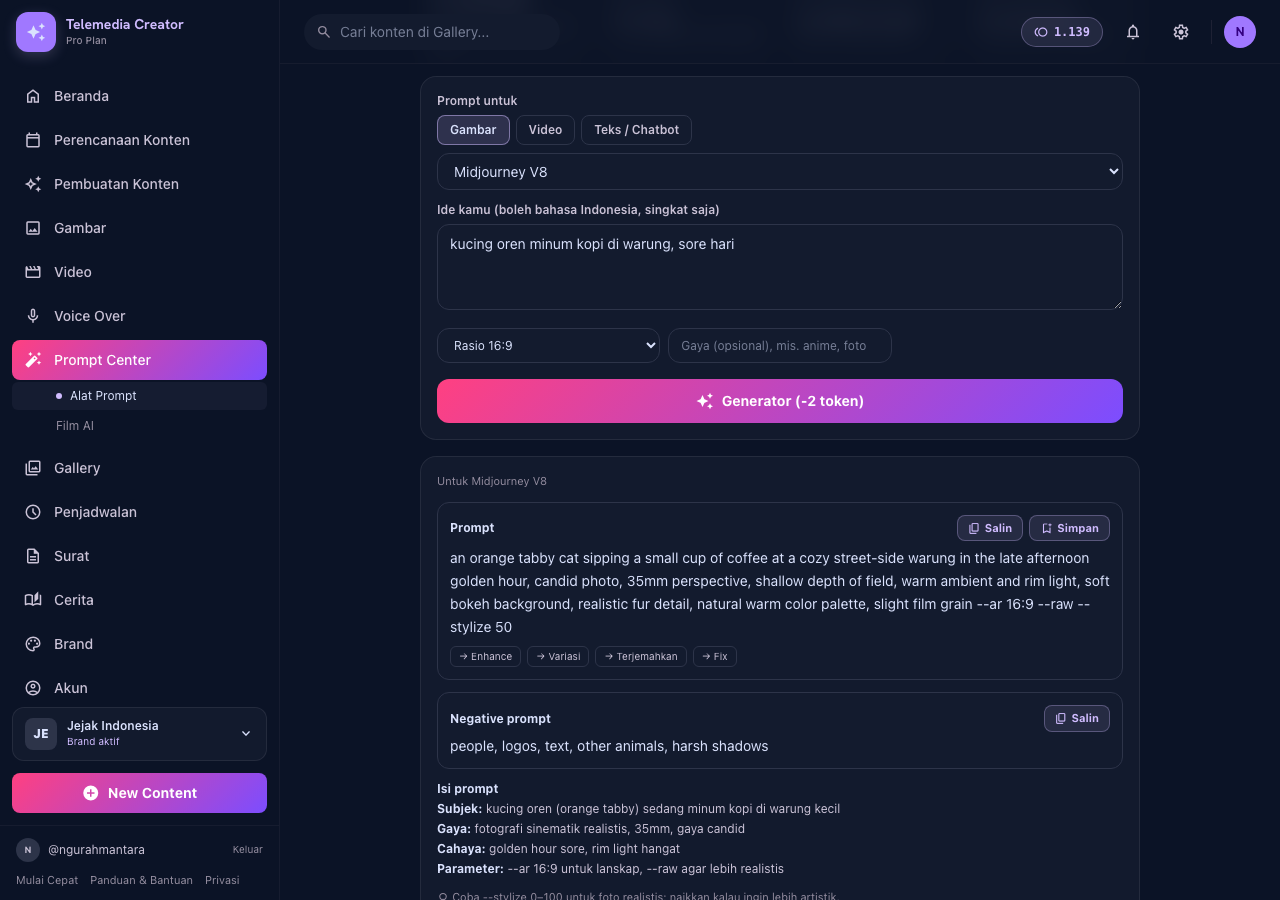The image size is (1280, 900).
Task: Open the user avatar N in header
Action: [x=1240, y=32]
